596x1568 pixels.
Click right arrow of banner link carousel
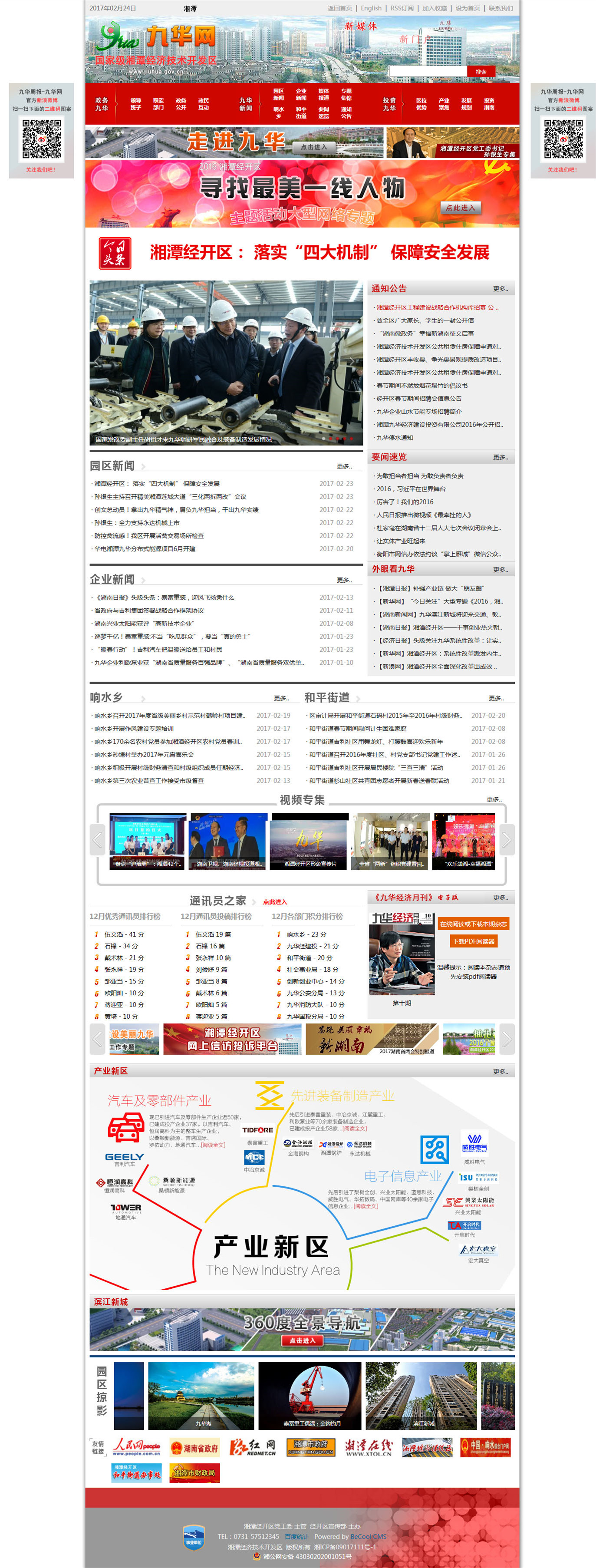(507, 1039)
